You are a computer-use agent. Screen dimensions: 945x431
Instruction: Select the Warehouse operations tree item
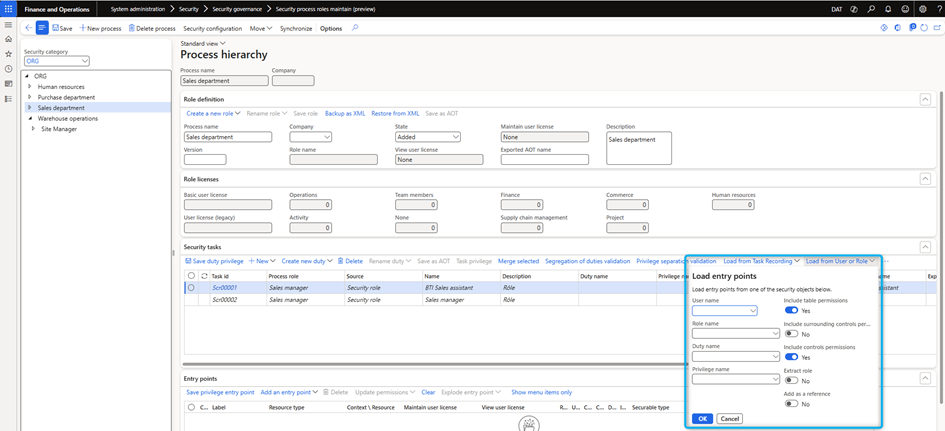(x=68, y=118)
